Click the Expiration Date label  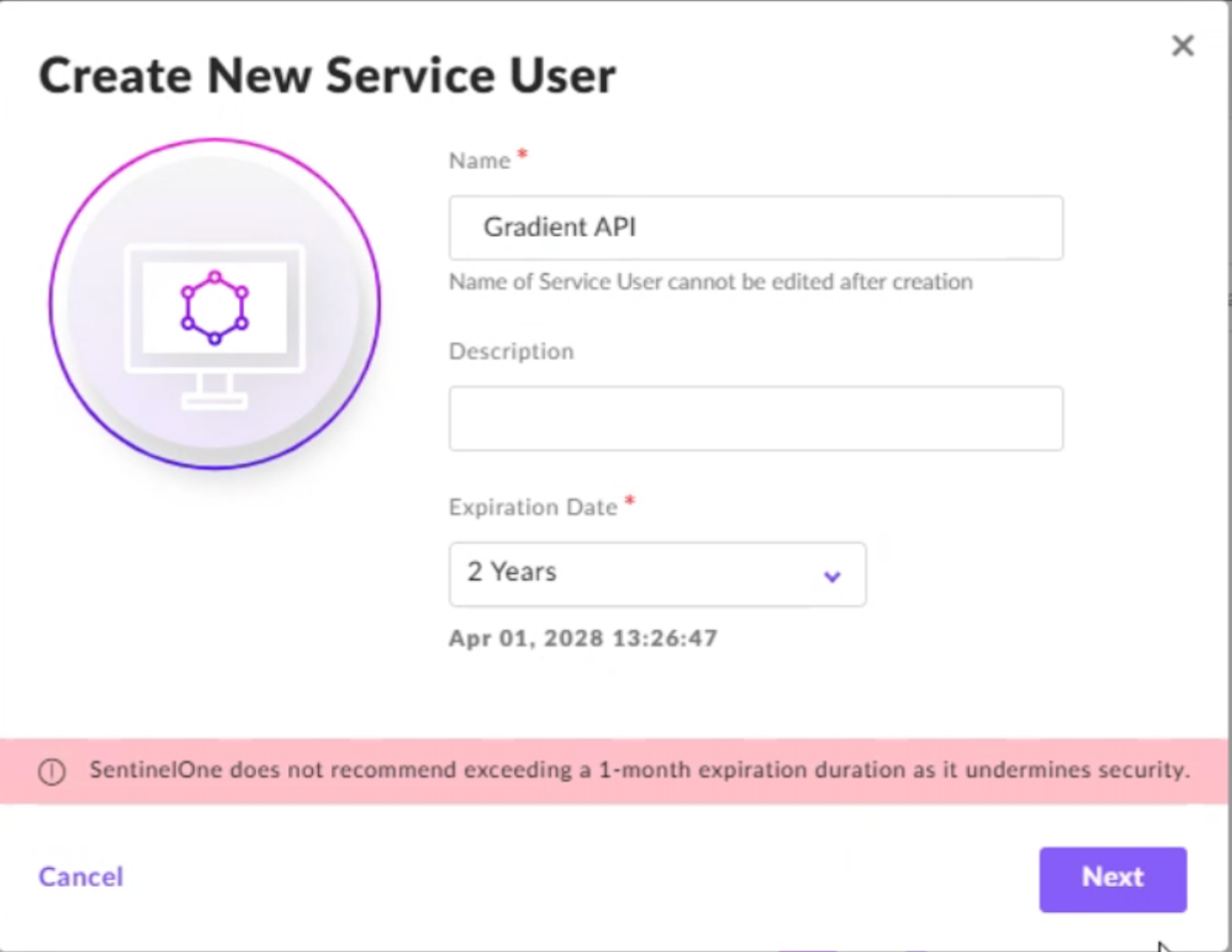[x=533, y=507]
